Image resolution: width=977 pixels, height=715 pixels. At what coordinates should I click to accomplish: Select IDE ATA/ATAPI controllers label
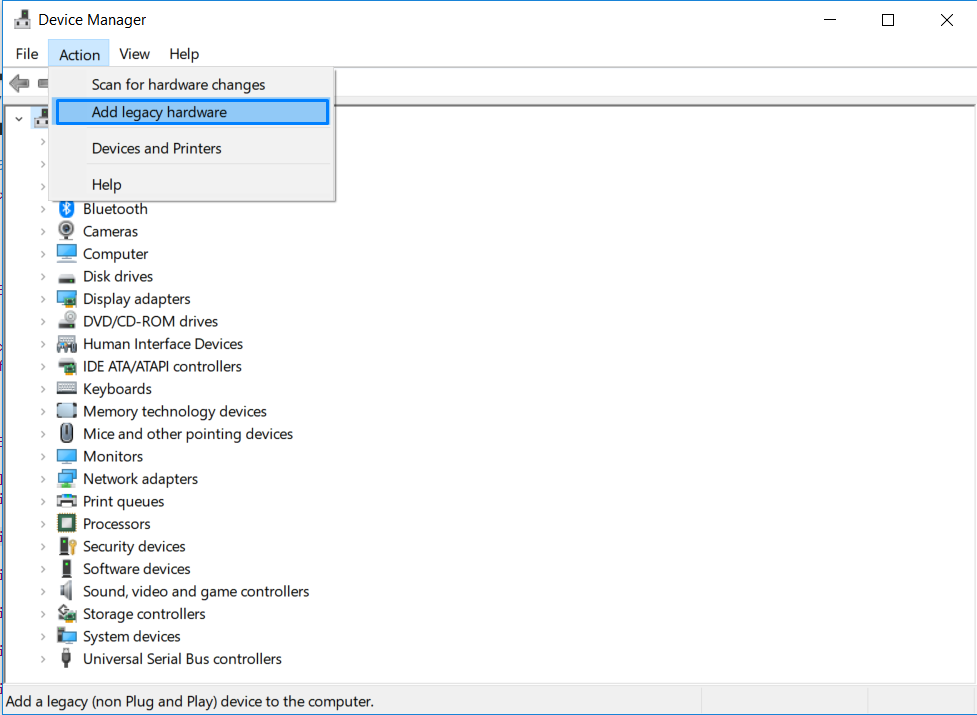click(162, 366)
